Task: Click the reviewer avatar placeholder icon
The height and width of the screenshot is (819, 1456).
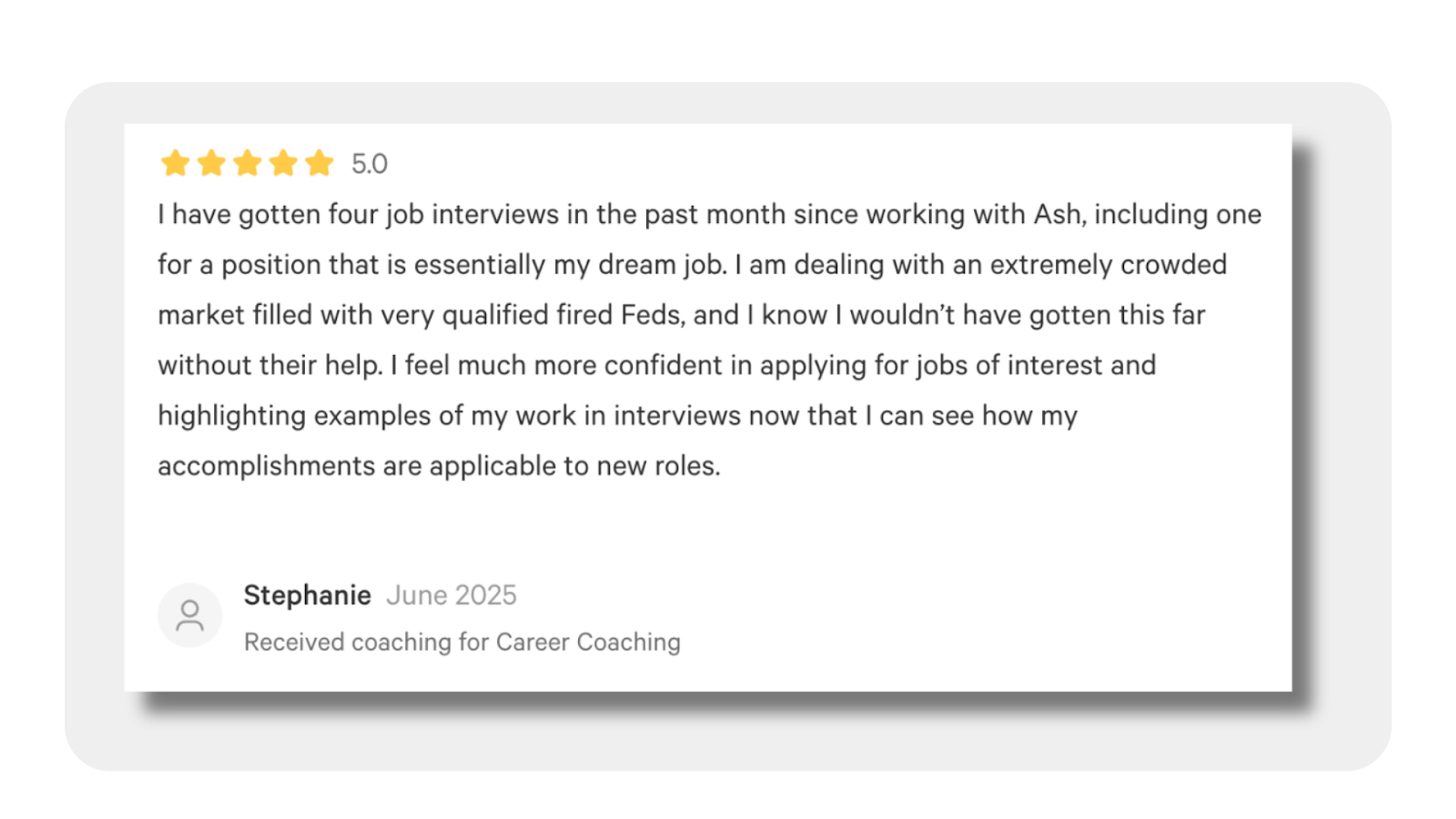Action: click(190, 615)
